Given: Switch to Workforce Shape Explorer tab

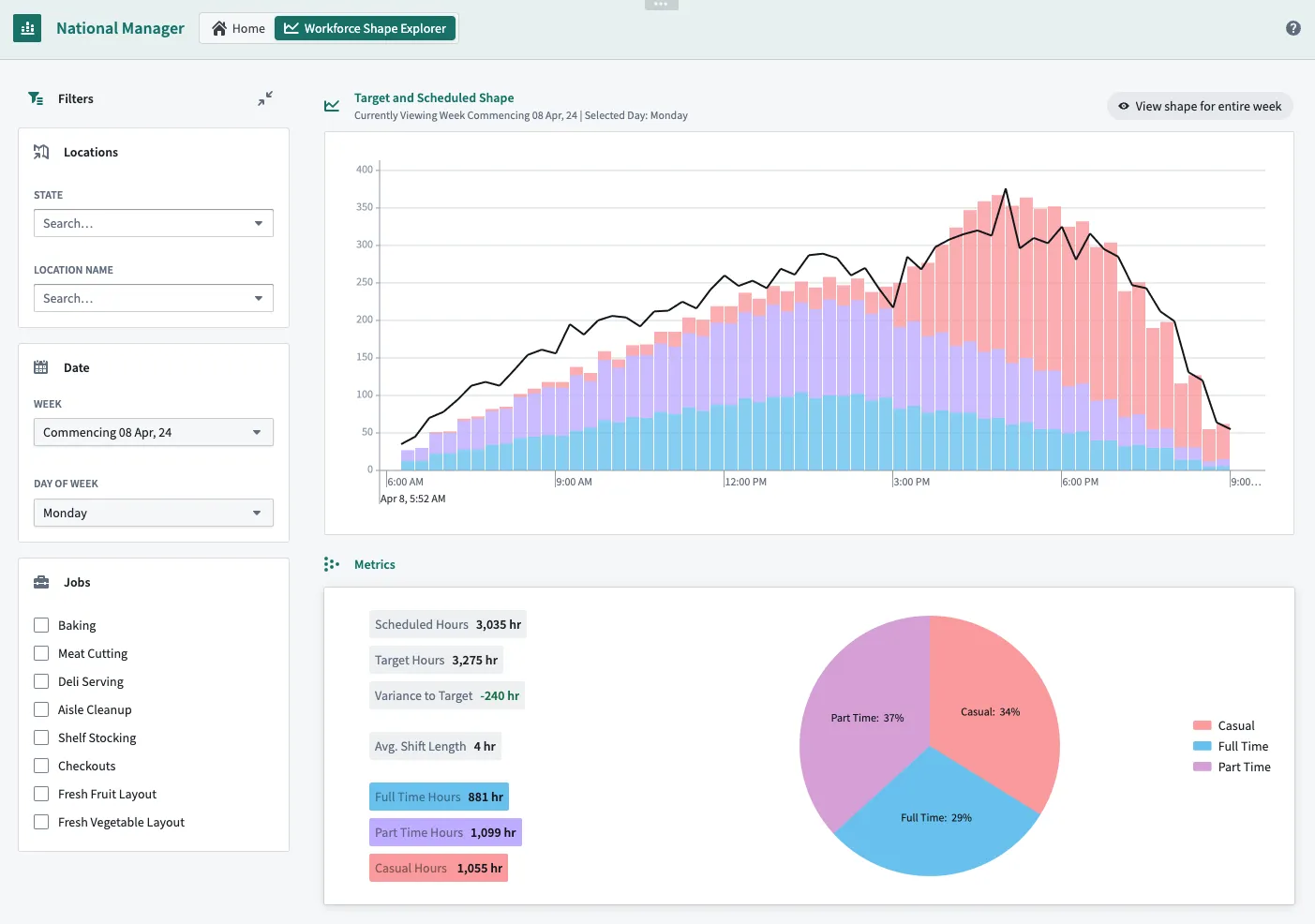Looking at the screenshot, I should tap(366, 28).
